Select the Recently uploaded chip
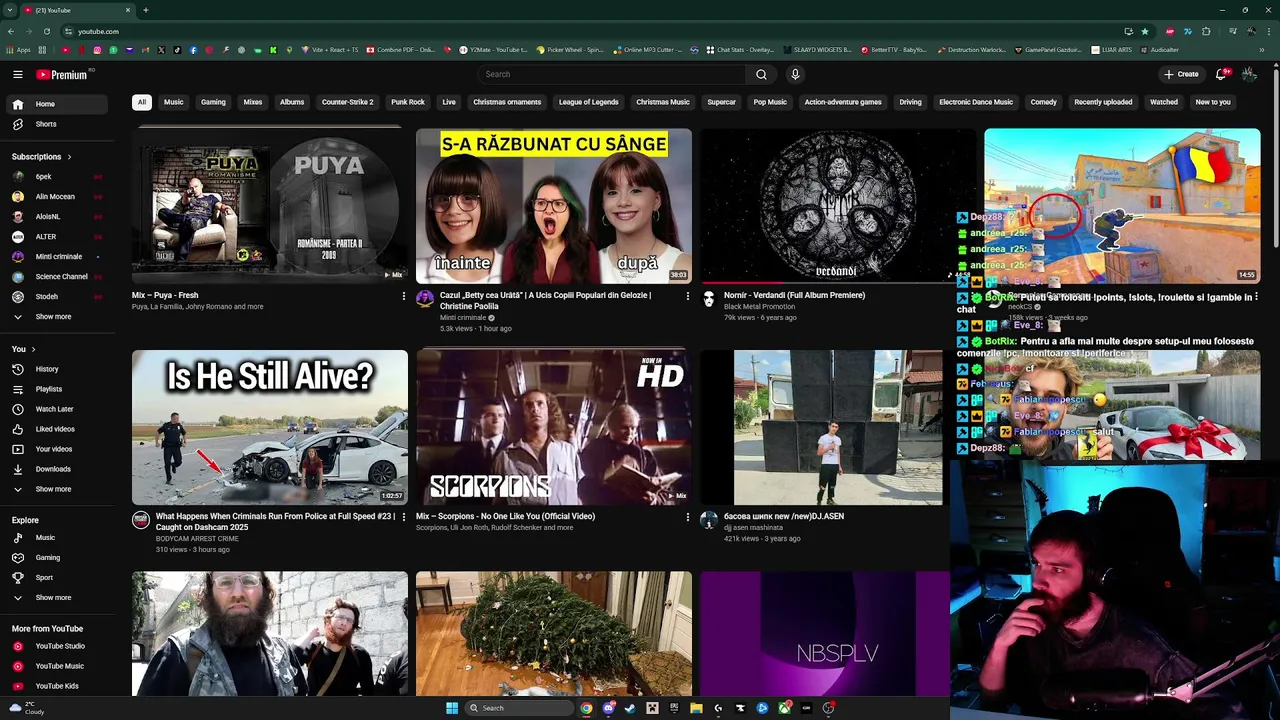The image size is (1280, 720). 1103,102
